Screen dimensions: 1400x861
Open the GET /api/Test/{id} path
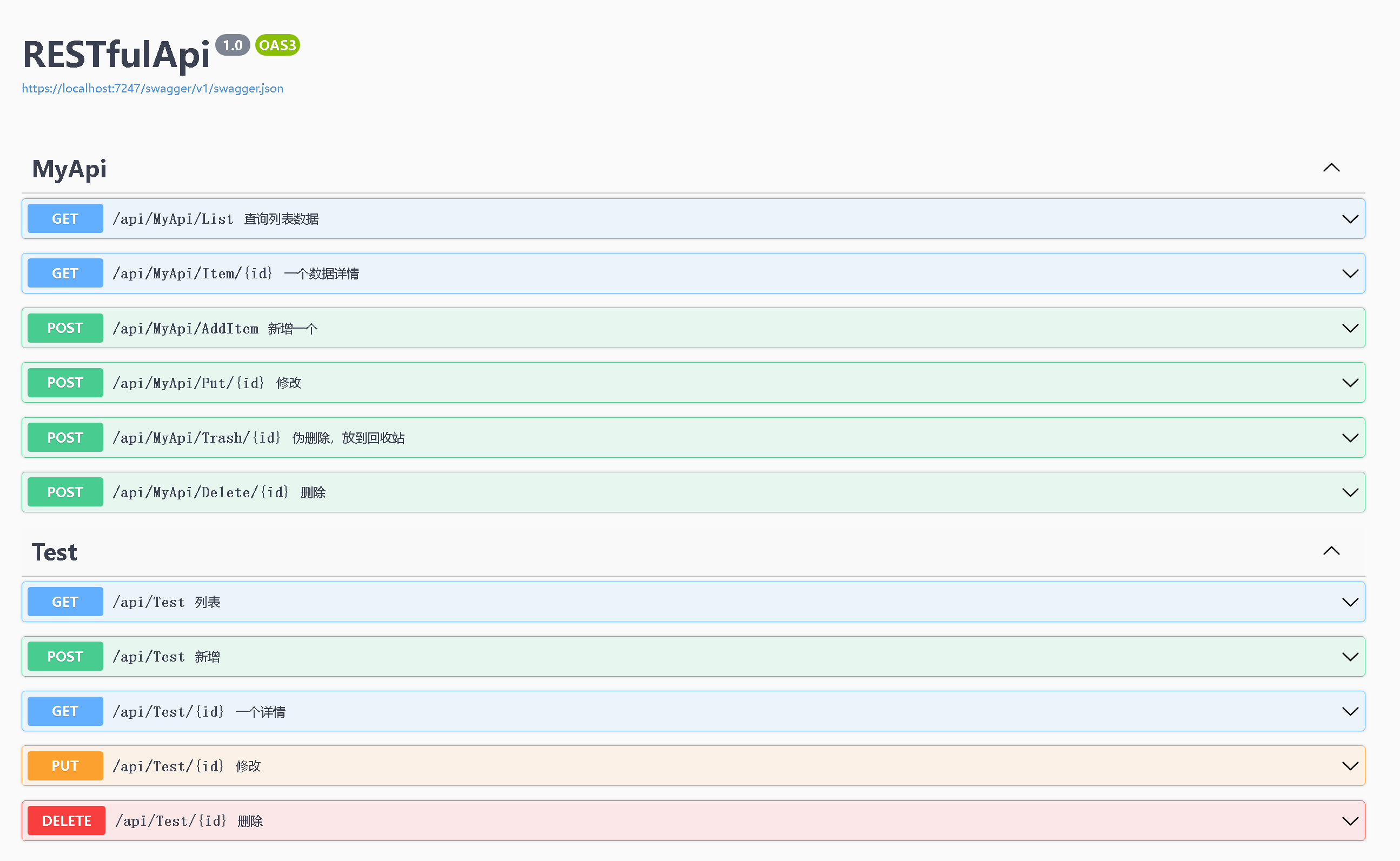(168, 712)
